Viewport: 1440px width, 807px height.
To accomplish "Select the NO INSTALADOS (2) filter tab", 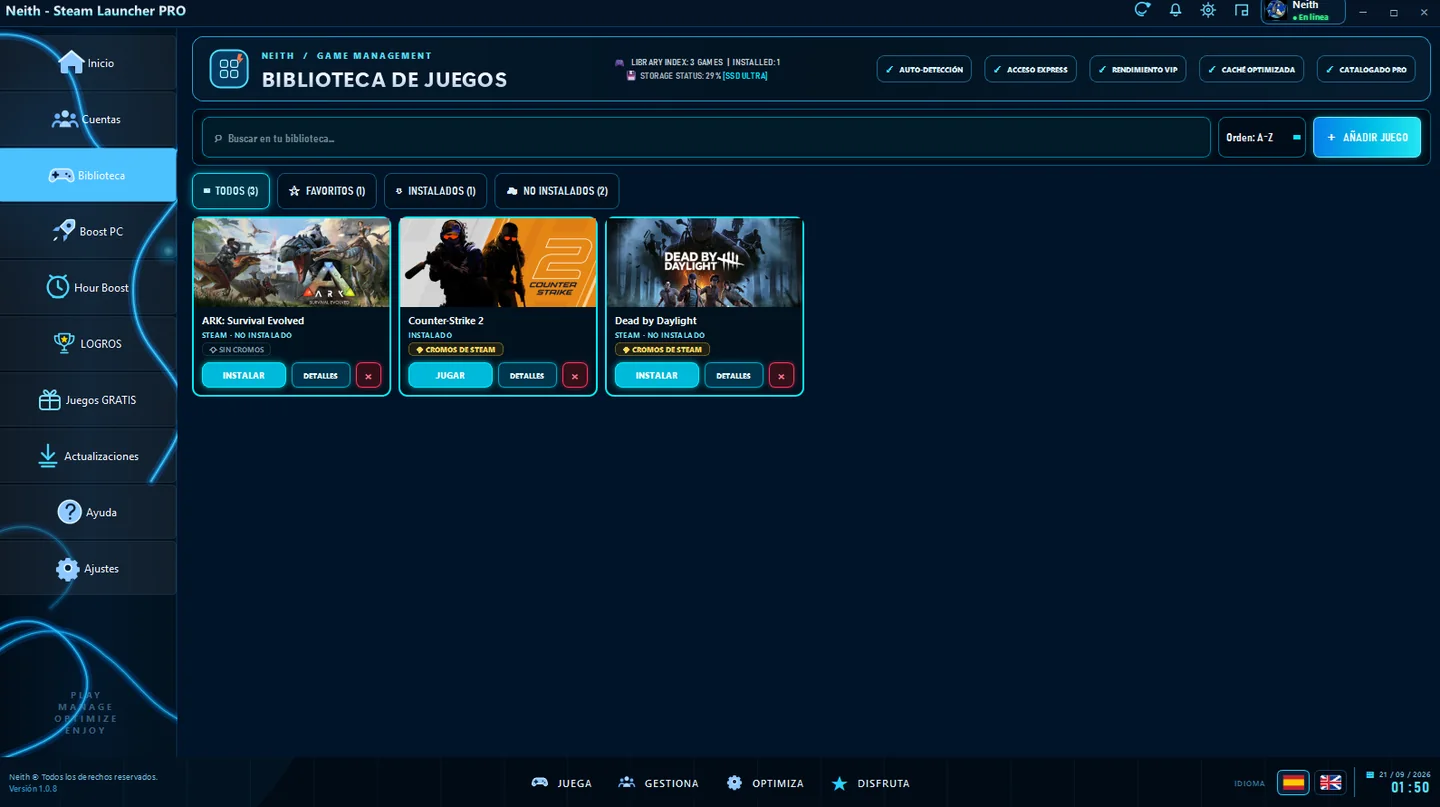I will (557, 191).
